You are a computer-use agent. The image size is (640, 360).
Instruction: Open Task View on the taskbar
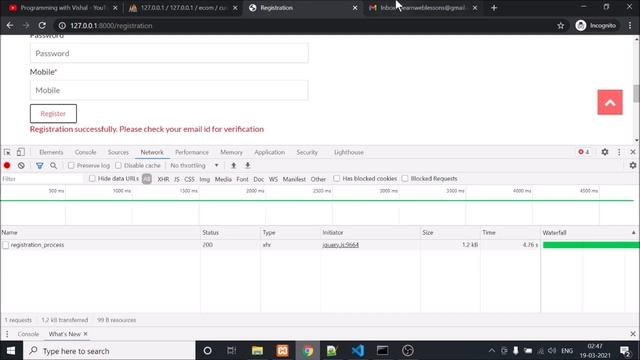tap(231, 351)
